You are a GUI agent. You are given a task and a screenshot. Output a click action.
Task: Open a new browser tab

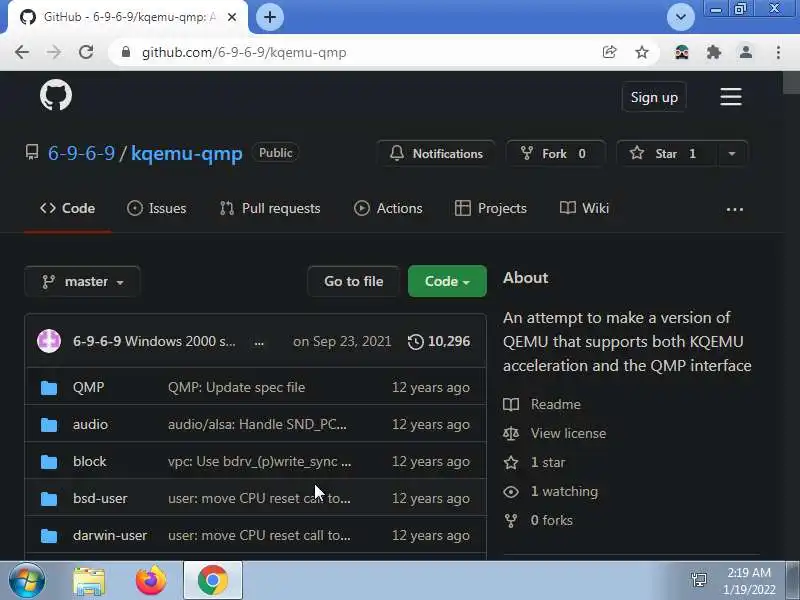point(269,17)
